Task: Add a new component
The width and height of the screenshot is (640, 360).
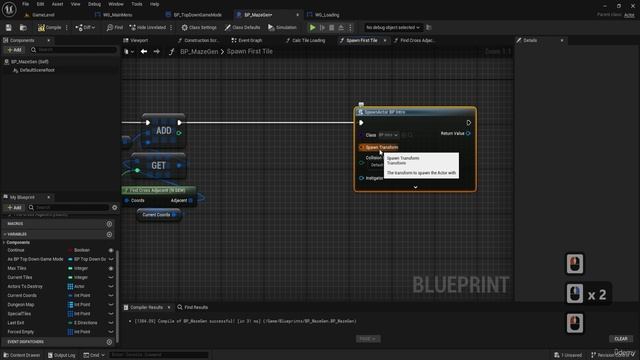Action: (x=14, y=50)
